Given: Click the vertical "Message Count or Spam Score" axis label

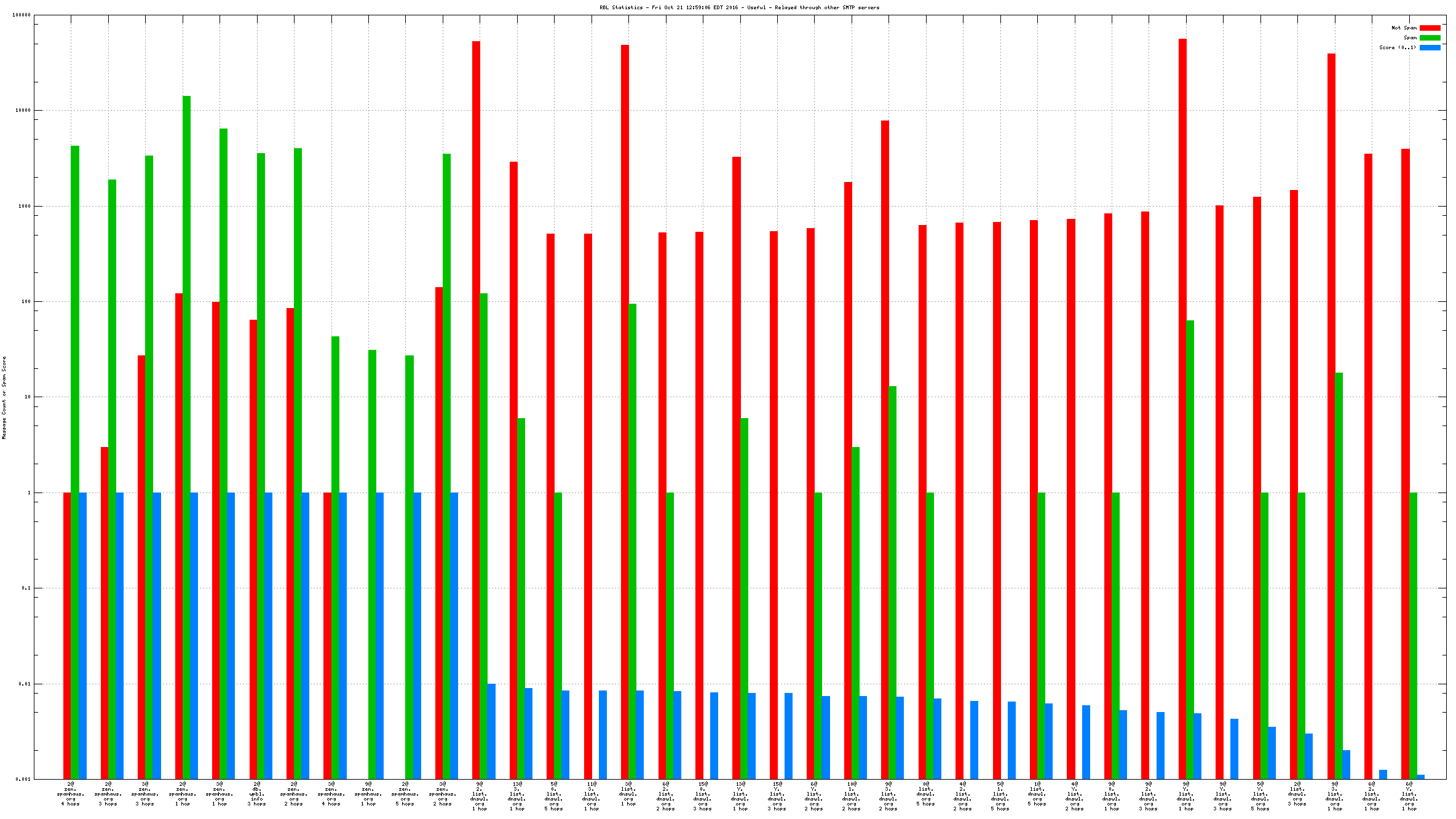Looking at the screenshot, I should click(4, 397).
